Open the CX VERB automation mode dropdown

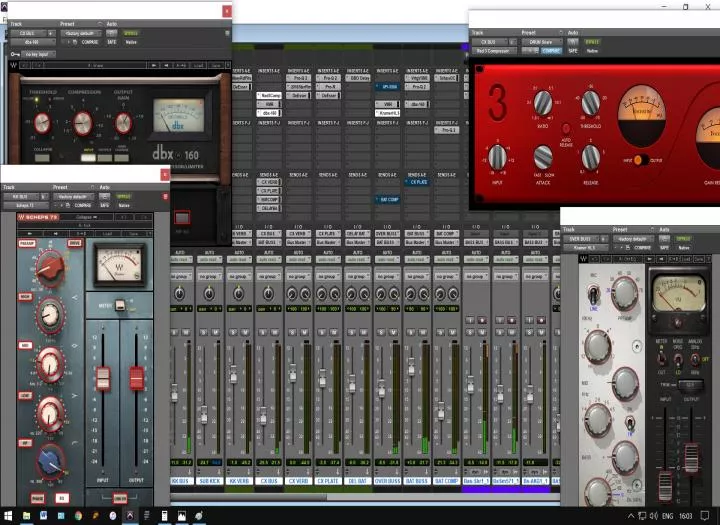click(298, 260)
